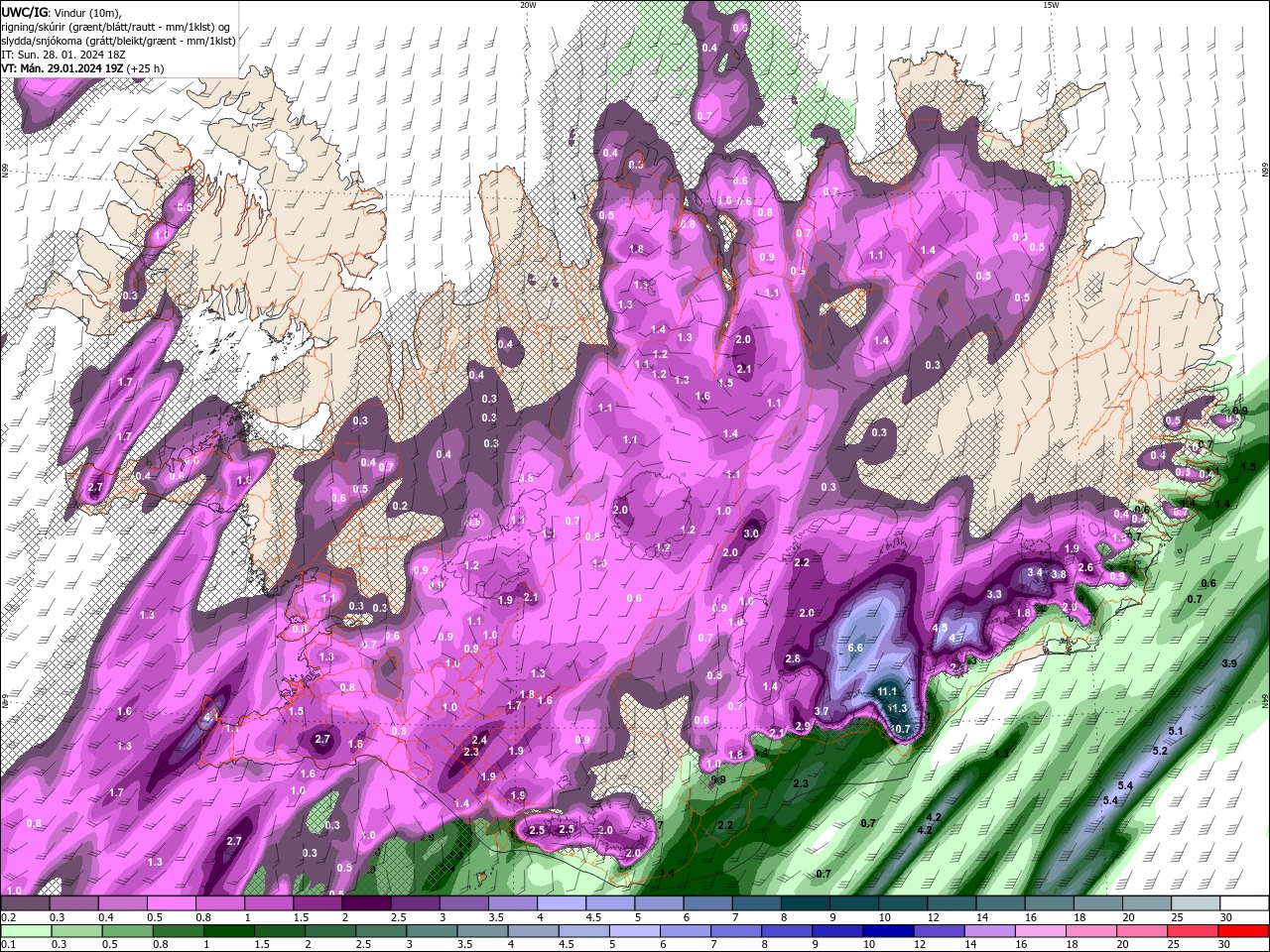Click the 'UWC/IG: Vindur (10m)' title text
The width and height of the screenshot is (1270, 952).
(x=60, y=12)
